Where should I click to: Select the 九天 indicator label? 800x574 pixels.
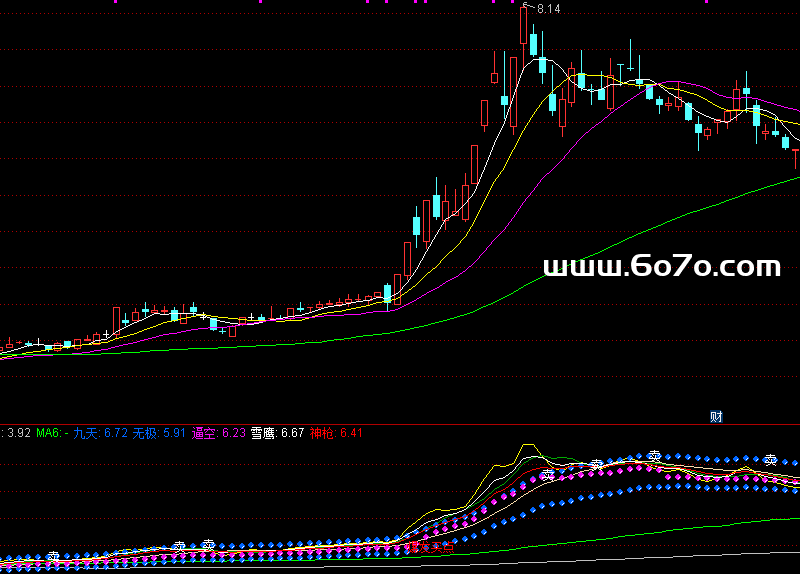(86, 433)
